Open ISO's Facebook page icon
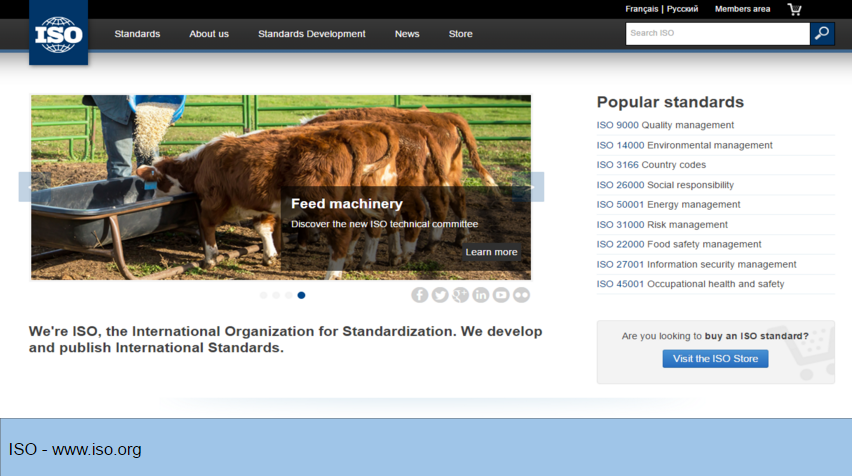This screenshot has height=476, width=852. [x=419, y=295]
